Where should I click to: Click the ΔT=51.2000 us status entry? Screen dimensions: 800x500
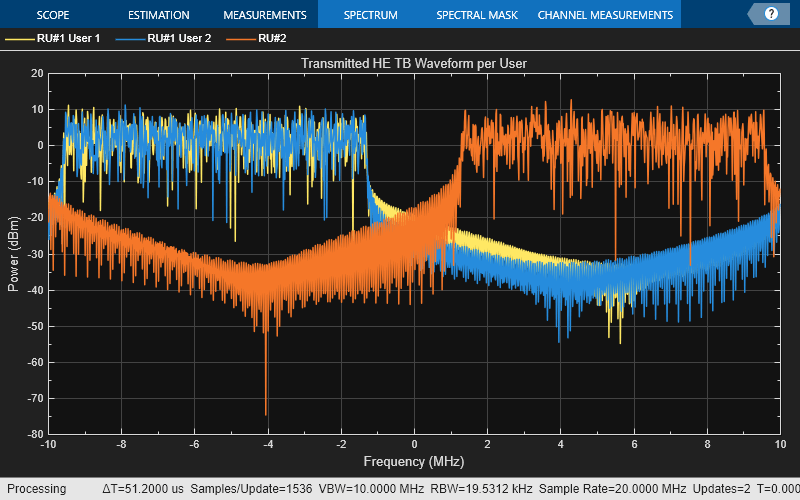143,489
